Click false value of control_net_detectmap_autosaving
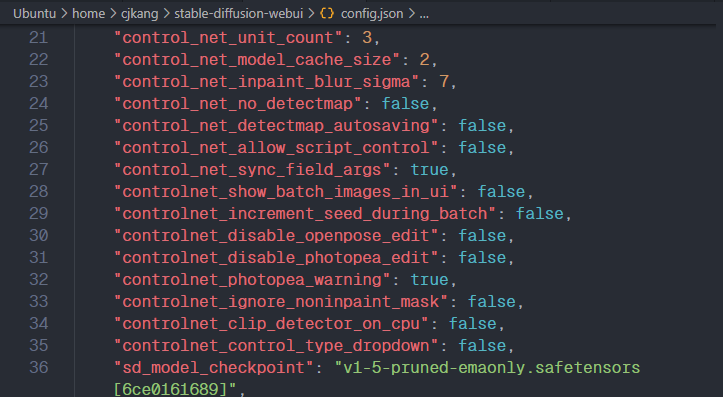The width and height of the screenshot is (723, 397). pyautogui.click(x=482, y=125)
